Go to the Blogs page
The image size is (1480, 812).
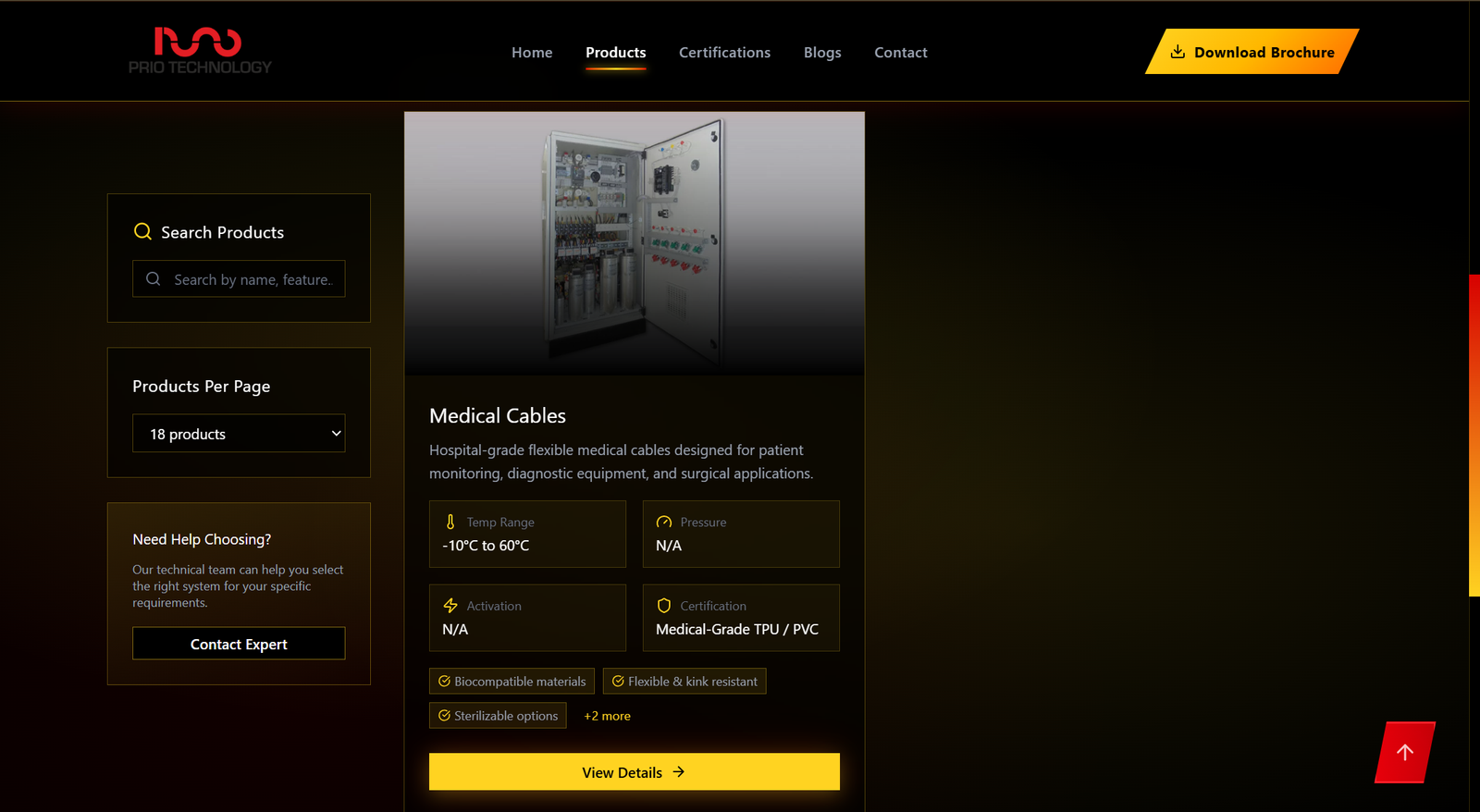coord(822,53)
